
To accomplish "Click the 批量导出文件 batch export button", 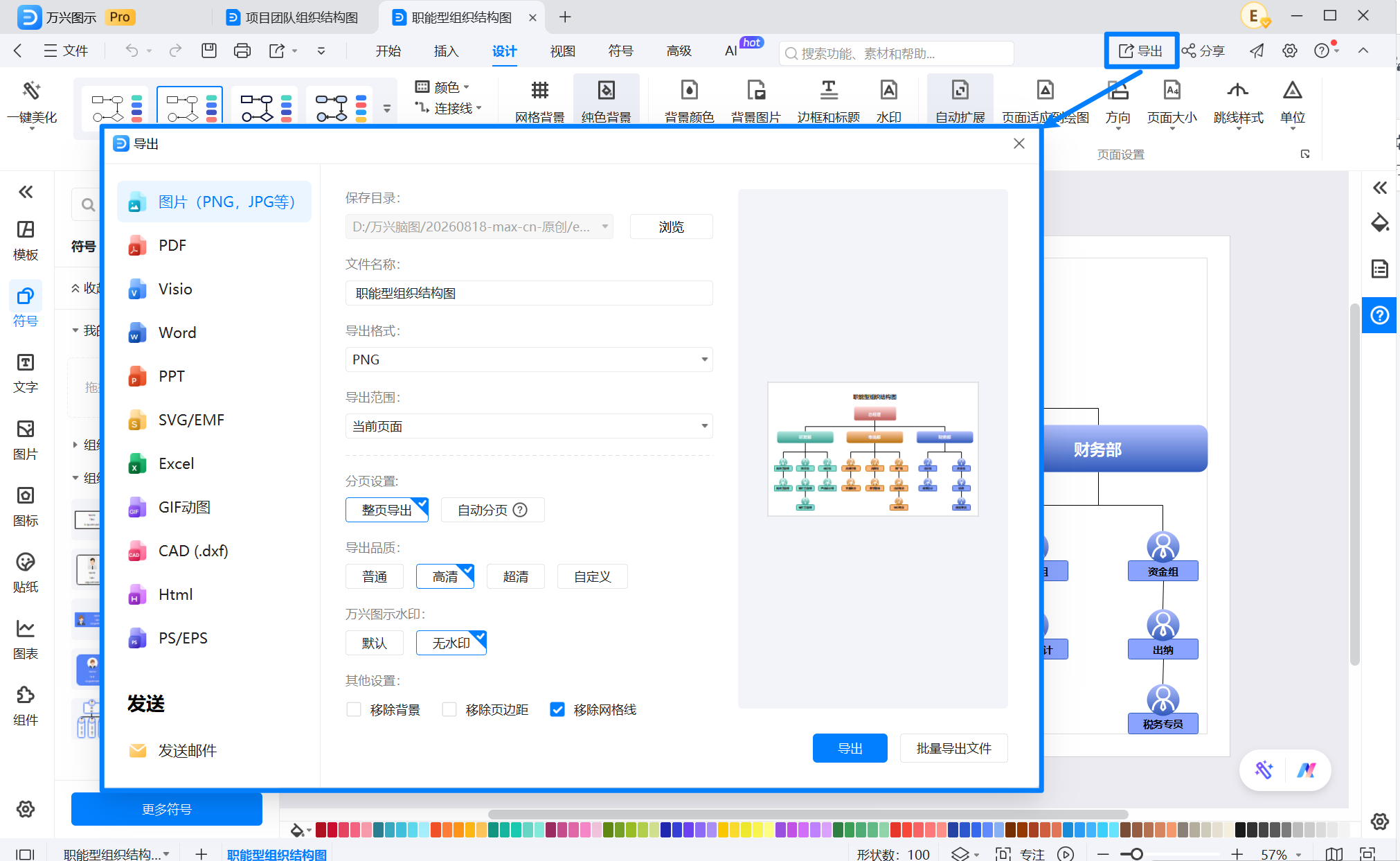I will (954, 748).
